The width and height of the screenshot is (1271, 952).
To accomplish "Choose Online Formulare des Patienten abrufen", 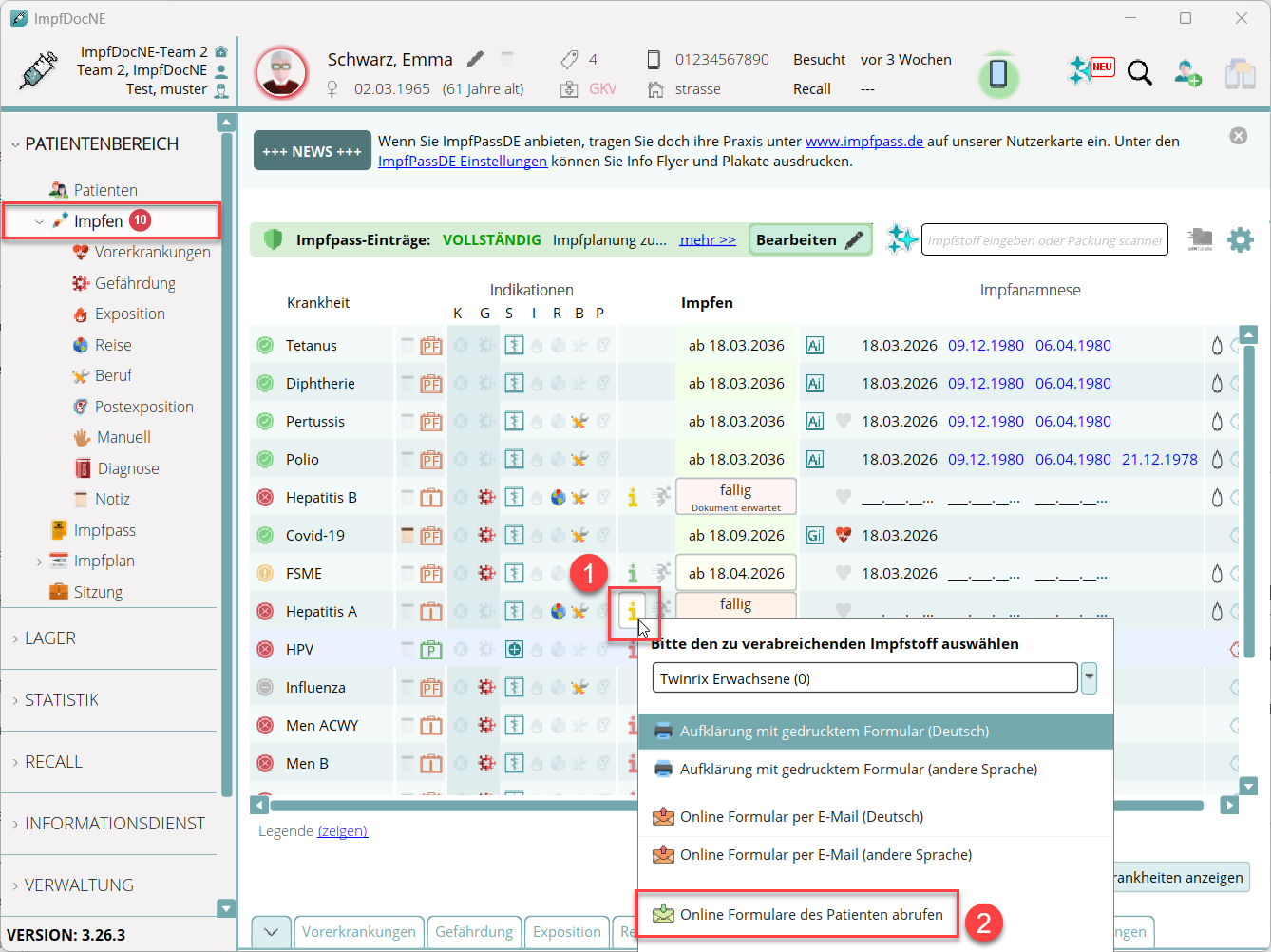I will click(x=810, y=914).
